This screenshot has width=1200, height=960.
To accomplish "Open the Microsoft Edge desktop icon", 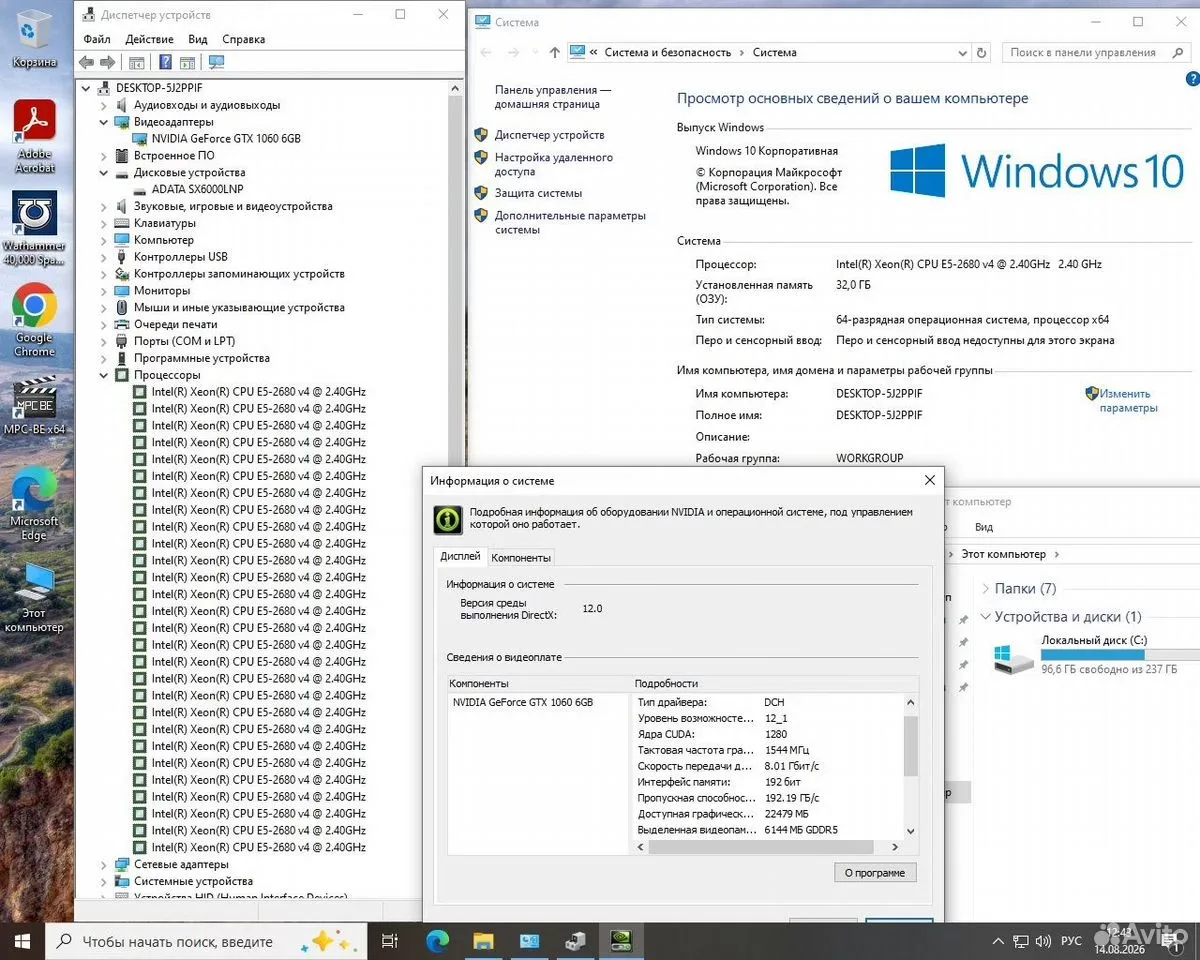I will (35, 505).
